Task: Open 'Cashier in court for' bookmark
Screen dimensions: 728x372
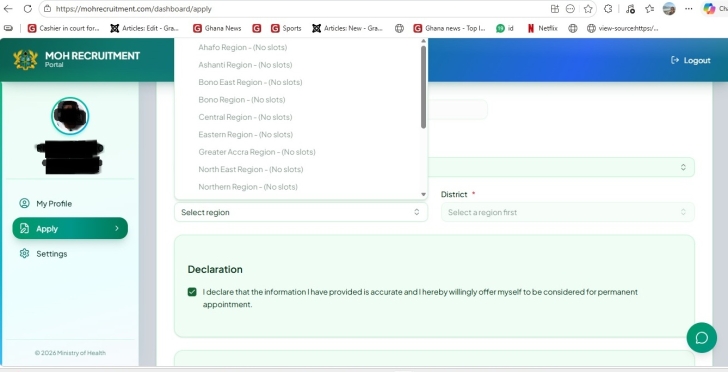Action: 64,28
